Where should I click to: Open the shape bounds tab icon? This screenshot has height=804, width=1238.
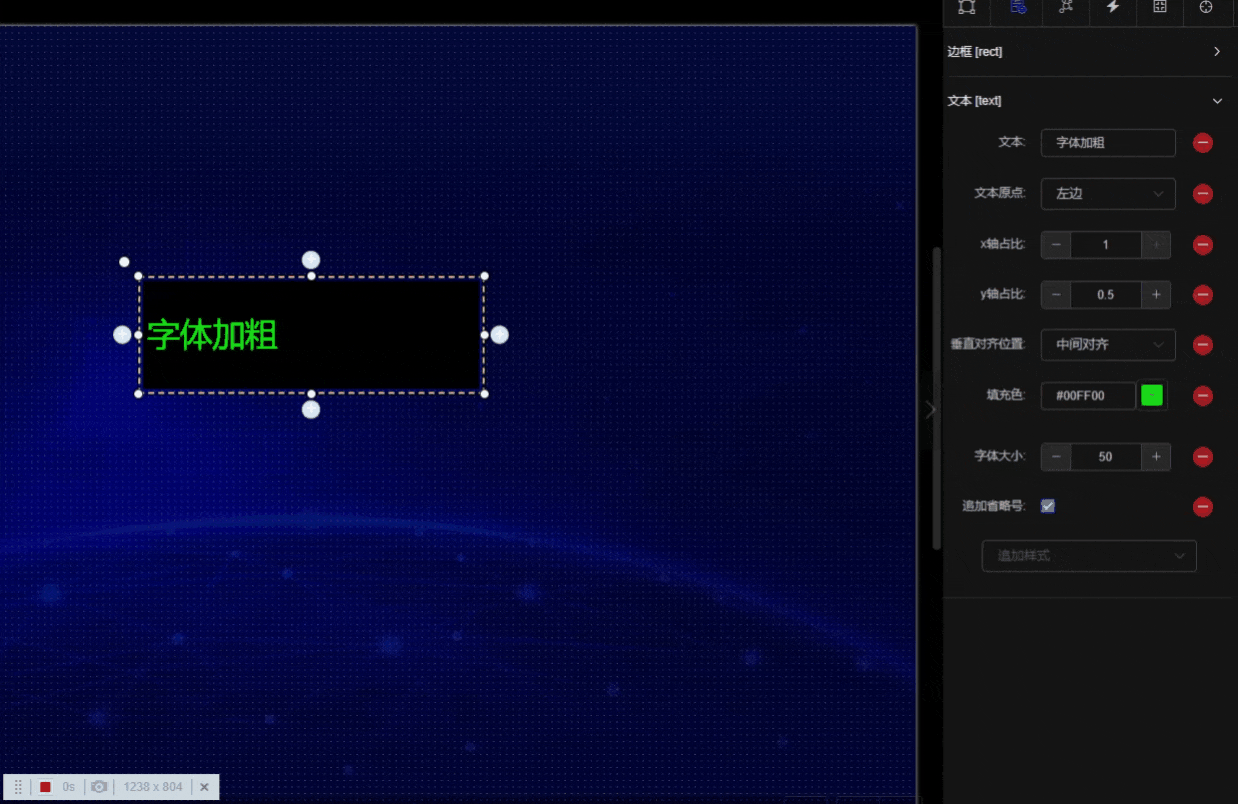(x=966, y=7)
